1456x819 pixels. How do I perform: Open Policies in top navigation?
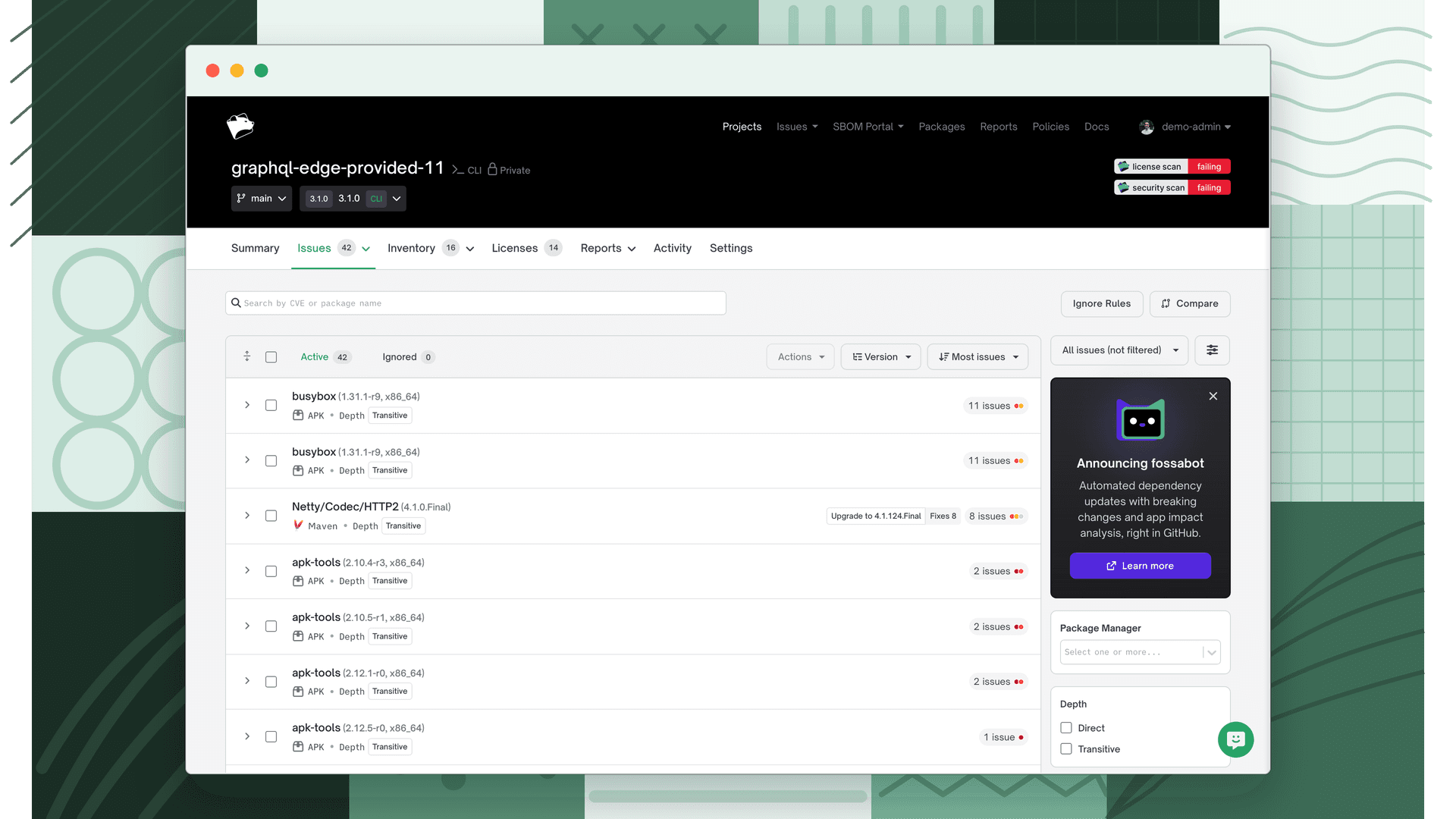point(1050,127)
